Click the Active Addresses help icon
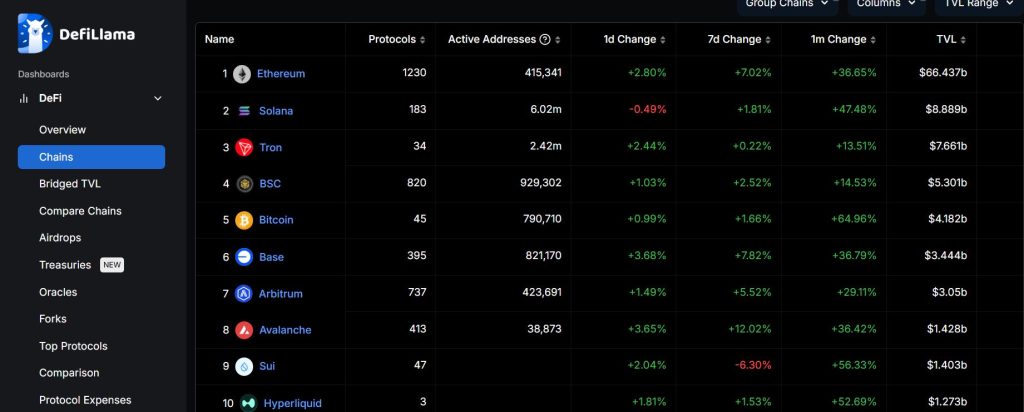1024x412 pixels. pos(545,40)
